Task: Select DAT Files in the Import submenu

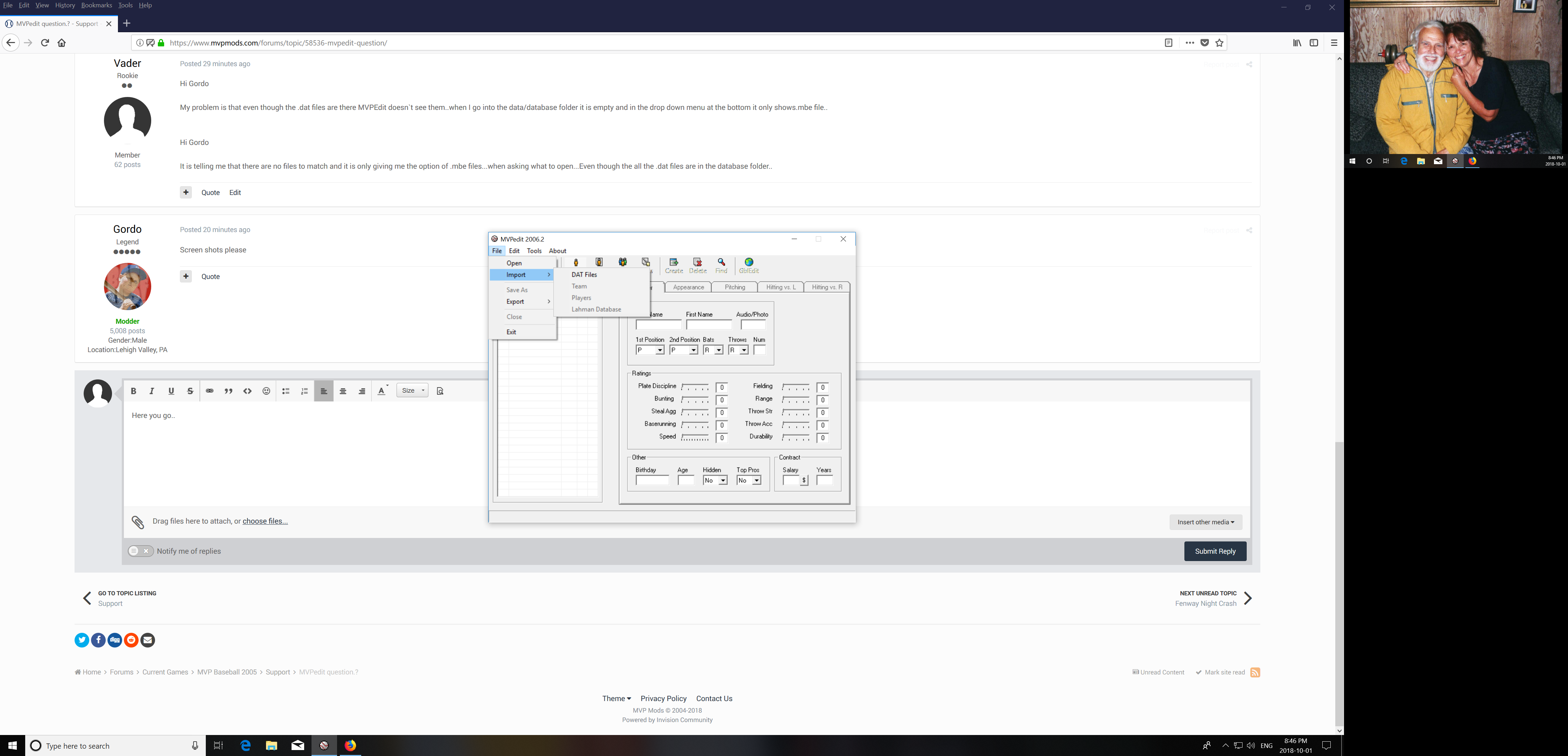Action: pos(584,274)
